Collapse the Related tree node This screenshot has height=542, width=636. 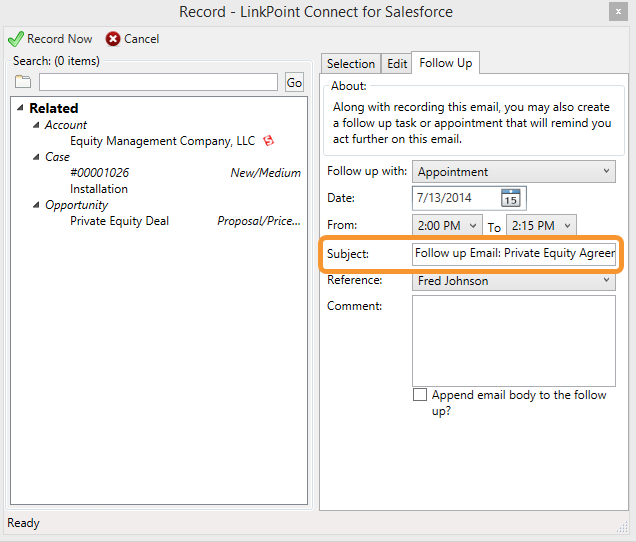(20, 108)
